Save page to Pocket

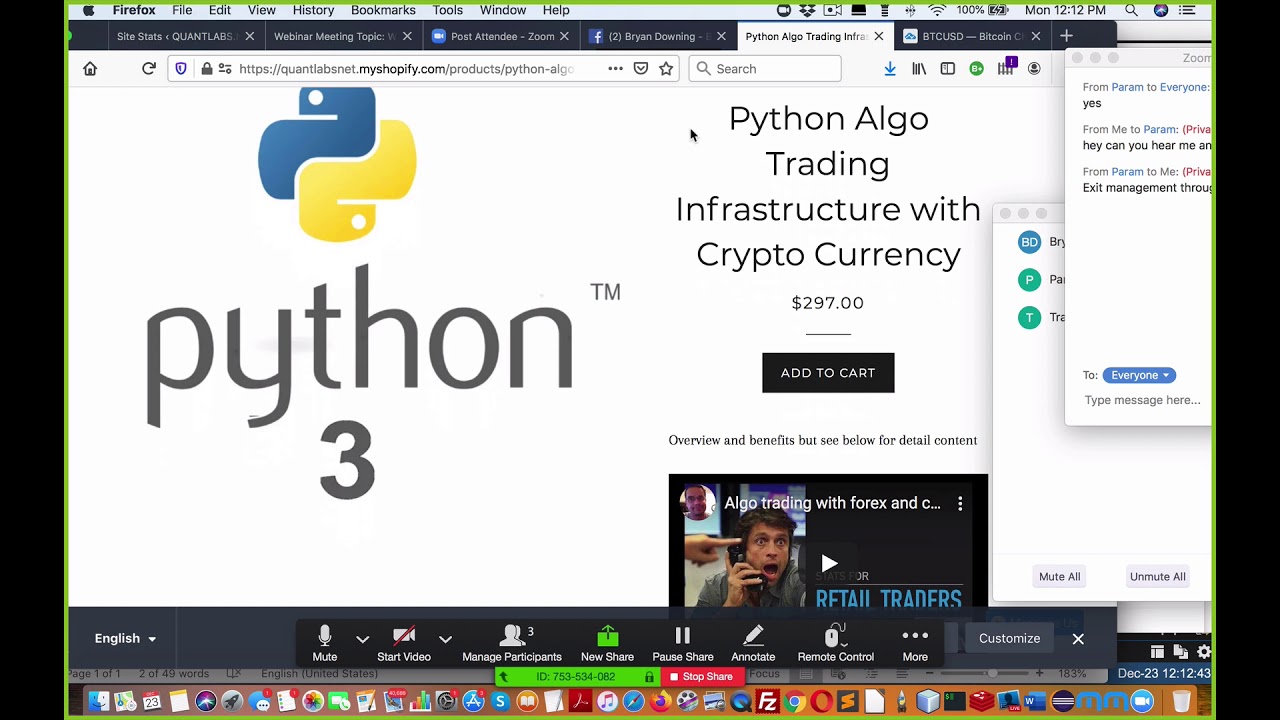click(641, 69)
